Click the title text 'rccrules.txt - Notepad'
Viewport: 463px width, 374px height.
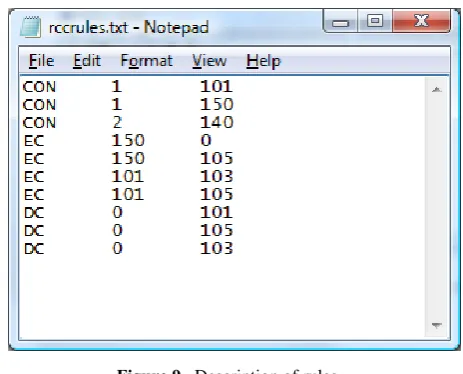coord(129,27)
